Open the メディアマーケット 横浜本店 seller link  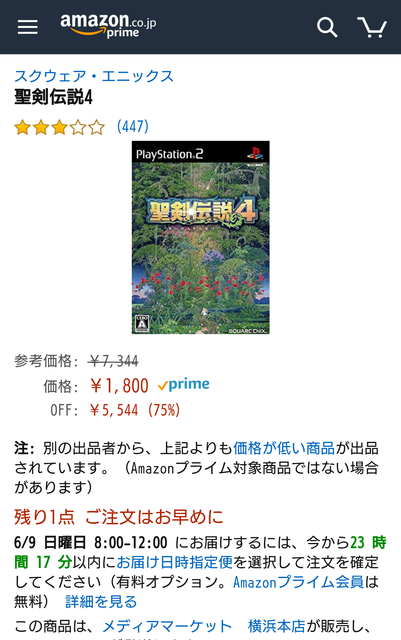click(x=204, y=626)
